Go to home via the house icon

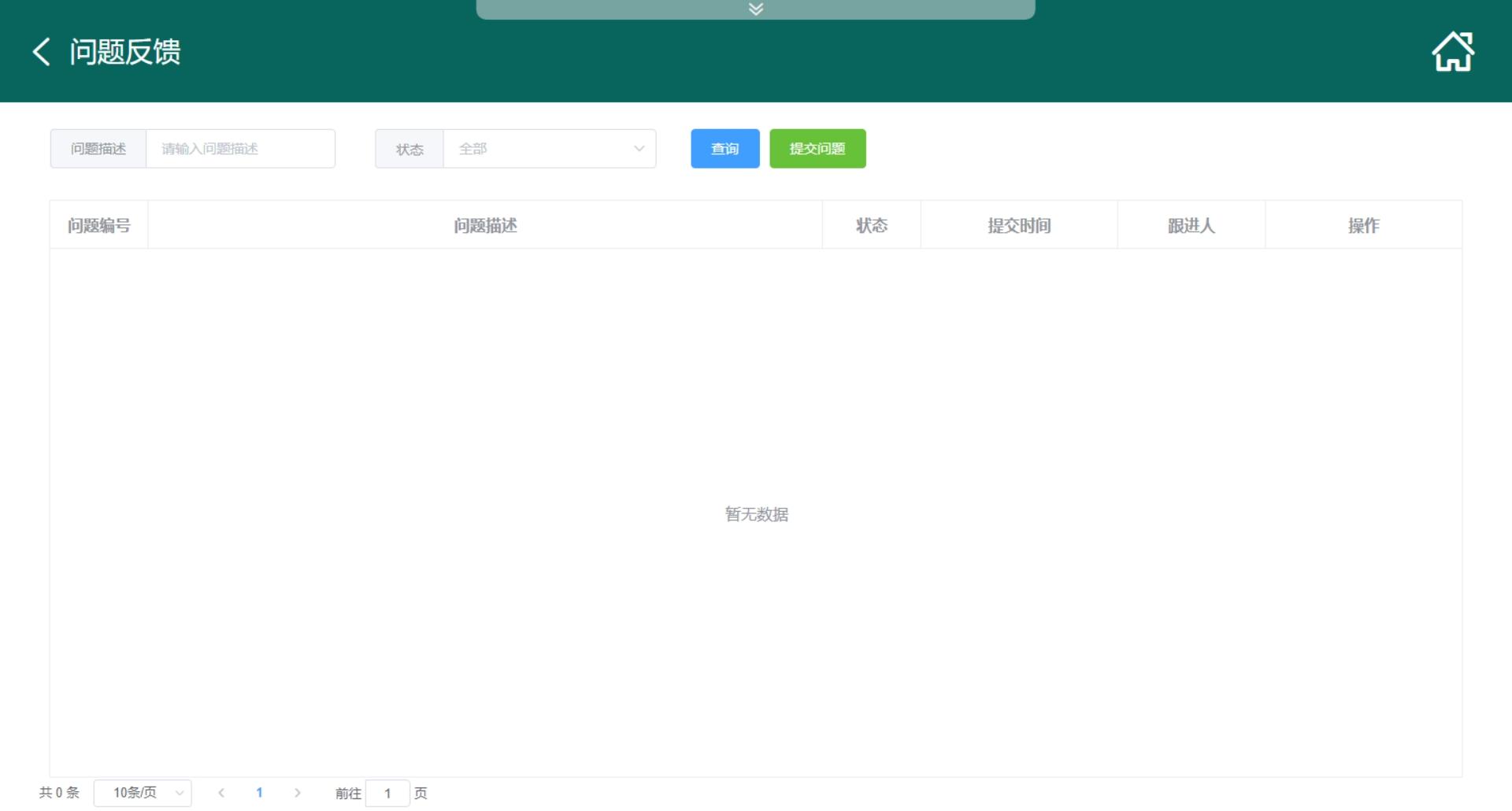pos(1452,52)
